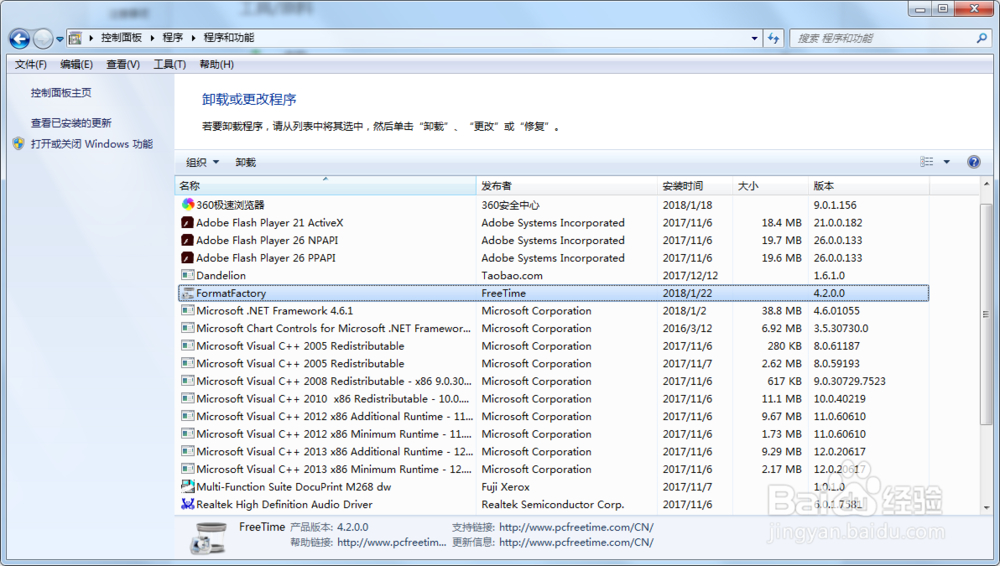
Task: Click the Dandelion program icon
Action: (x=188, y=275)
